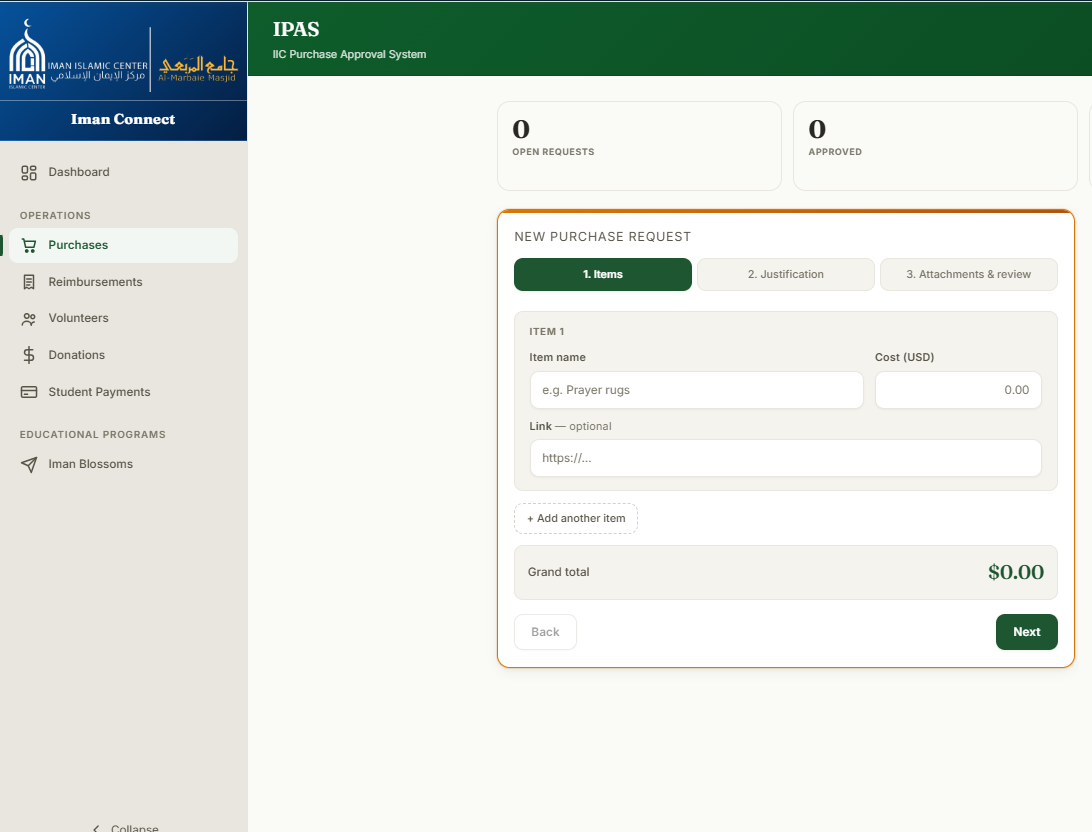Open the Purchases menu item
The width and height of the screenshot is (1092, 832).
(123, 245)
